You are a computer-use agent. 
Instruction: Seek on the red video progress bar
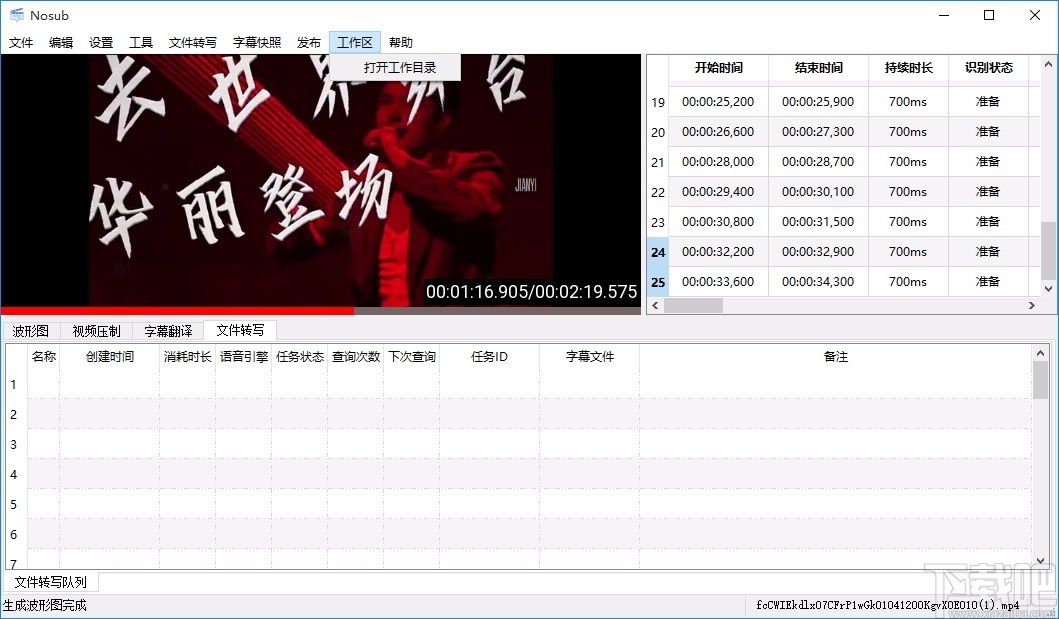coord(321,311)
